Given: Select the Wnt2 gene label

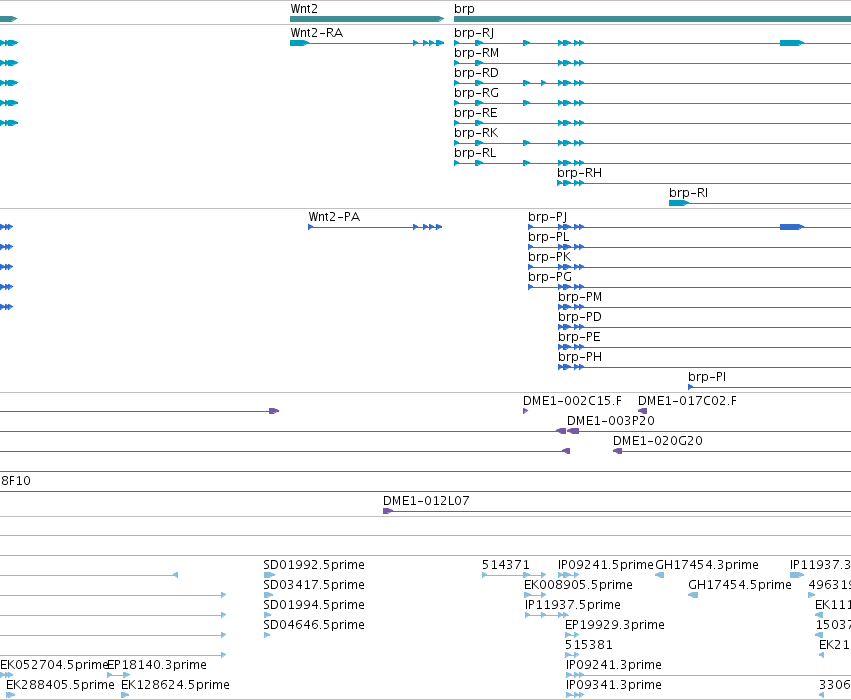Looking at the screenshot, I should tap(304, 9).
